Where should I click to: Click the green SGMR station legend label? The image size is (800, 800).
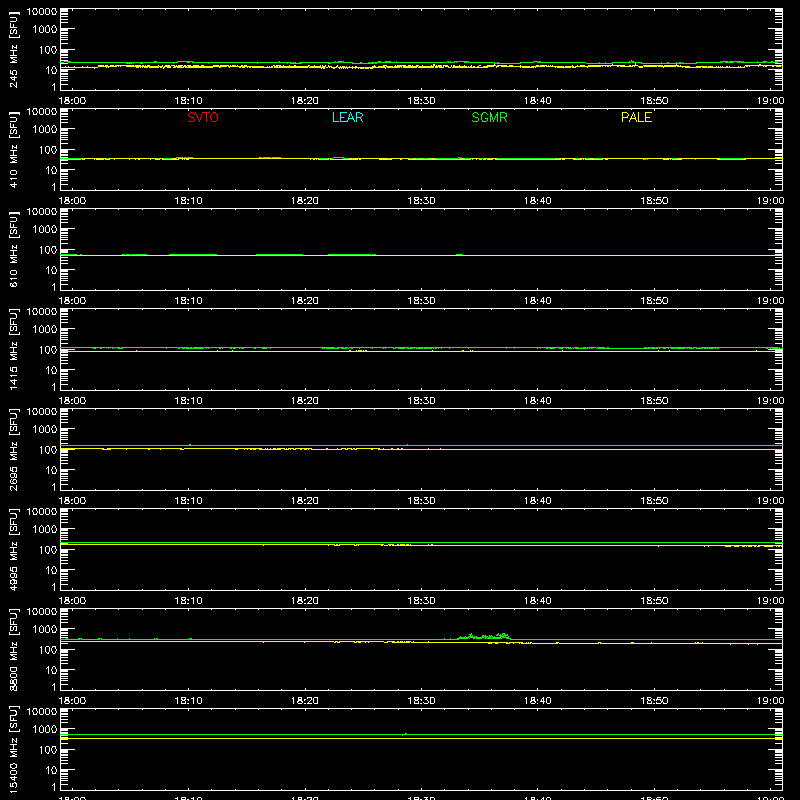[x=489, y=117]
